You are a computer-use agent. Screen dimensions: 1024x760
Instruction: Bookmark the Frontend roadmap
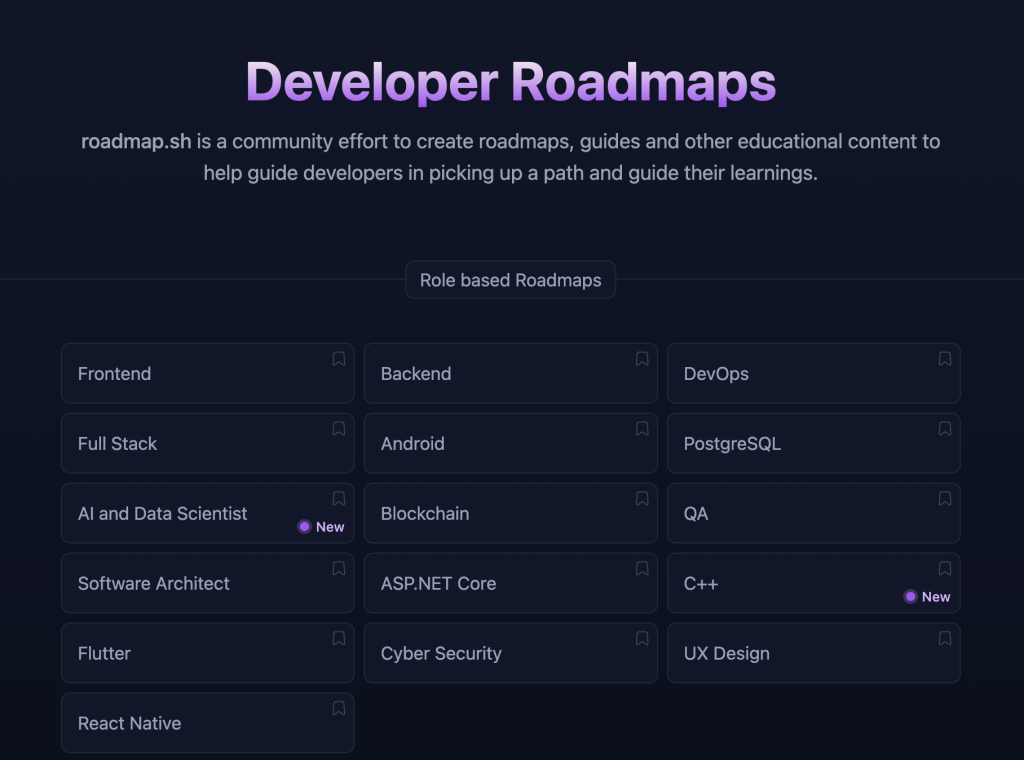pos(338,358)
